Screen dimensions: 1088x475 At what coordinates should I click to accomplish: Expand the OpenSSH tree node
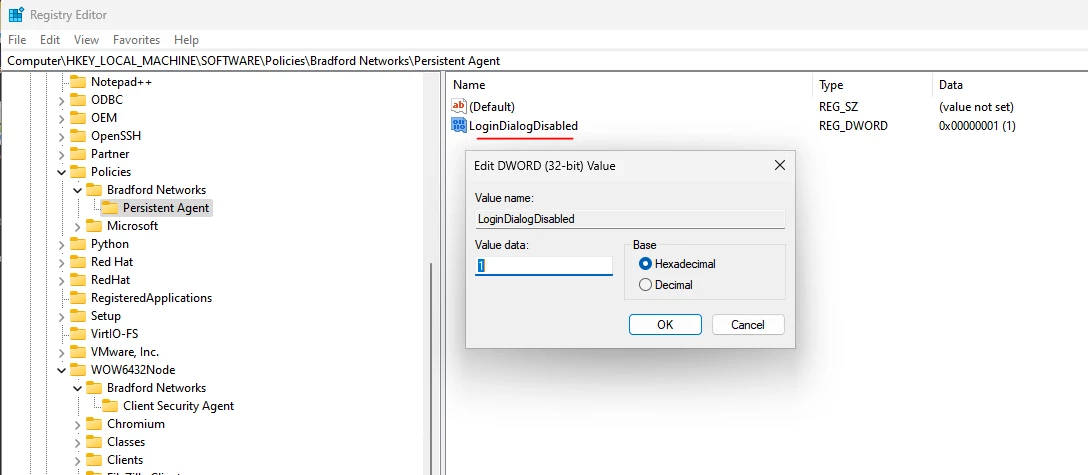(x=61, y=136)
